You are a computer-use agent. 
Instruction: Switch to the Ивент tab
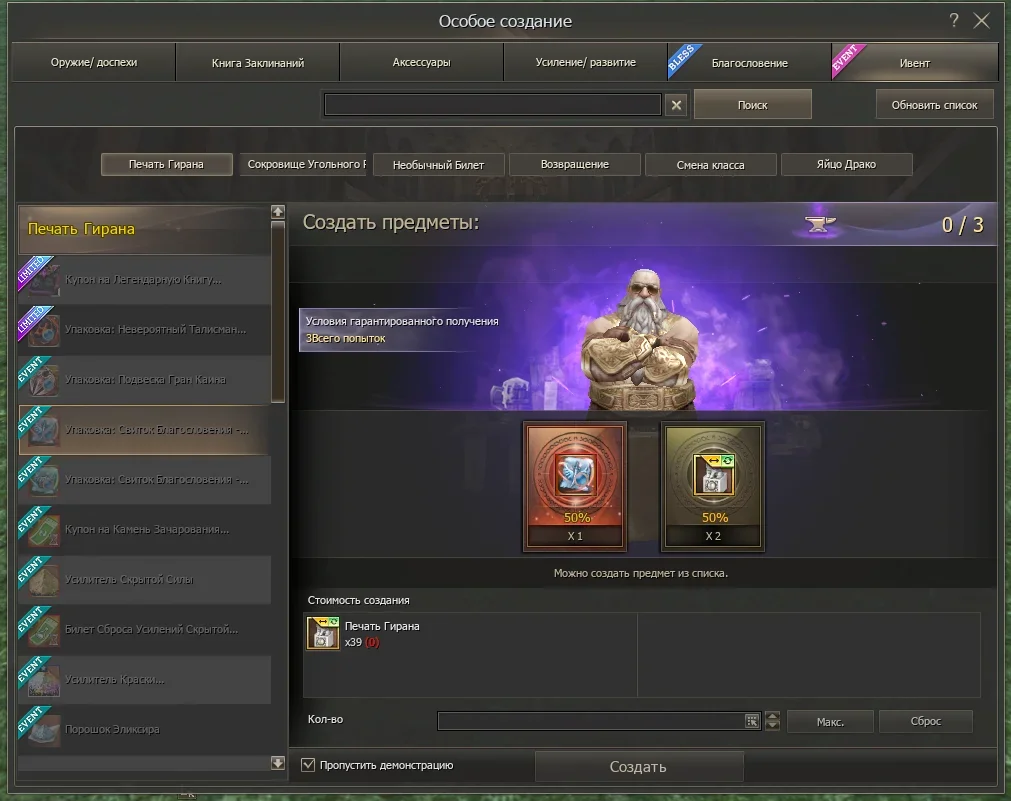915,63
